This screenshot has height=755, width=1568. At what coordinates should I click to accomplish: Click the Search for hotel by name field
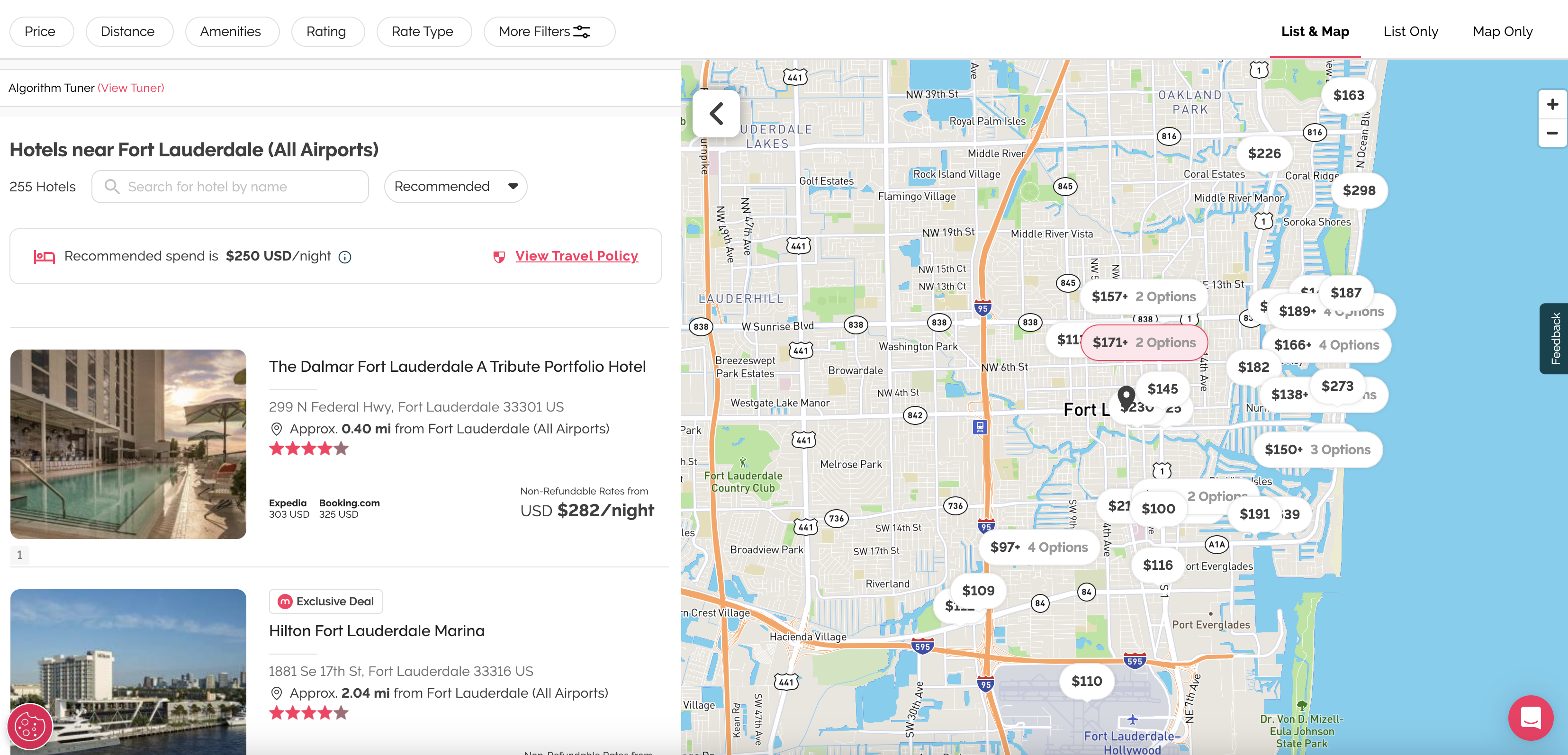coord(230,186)
